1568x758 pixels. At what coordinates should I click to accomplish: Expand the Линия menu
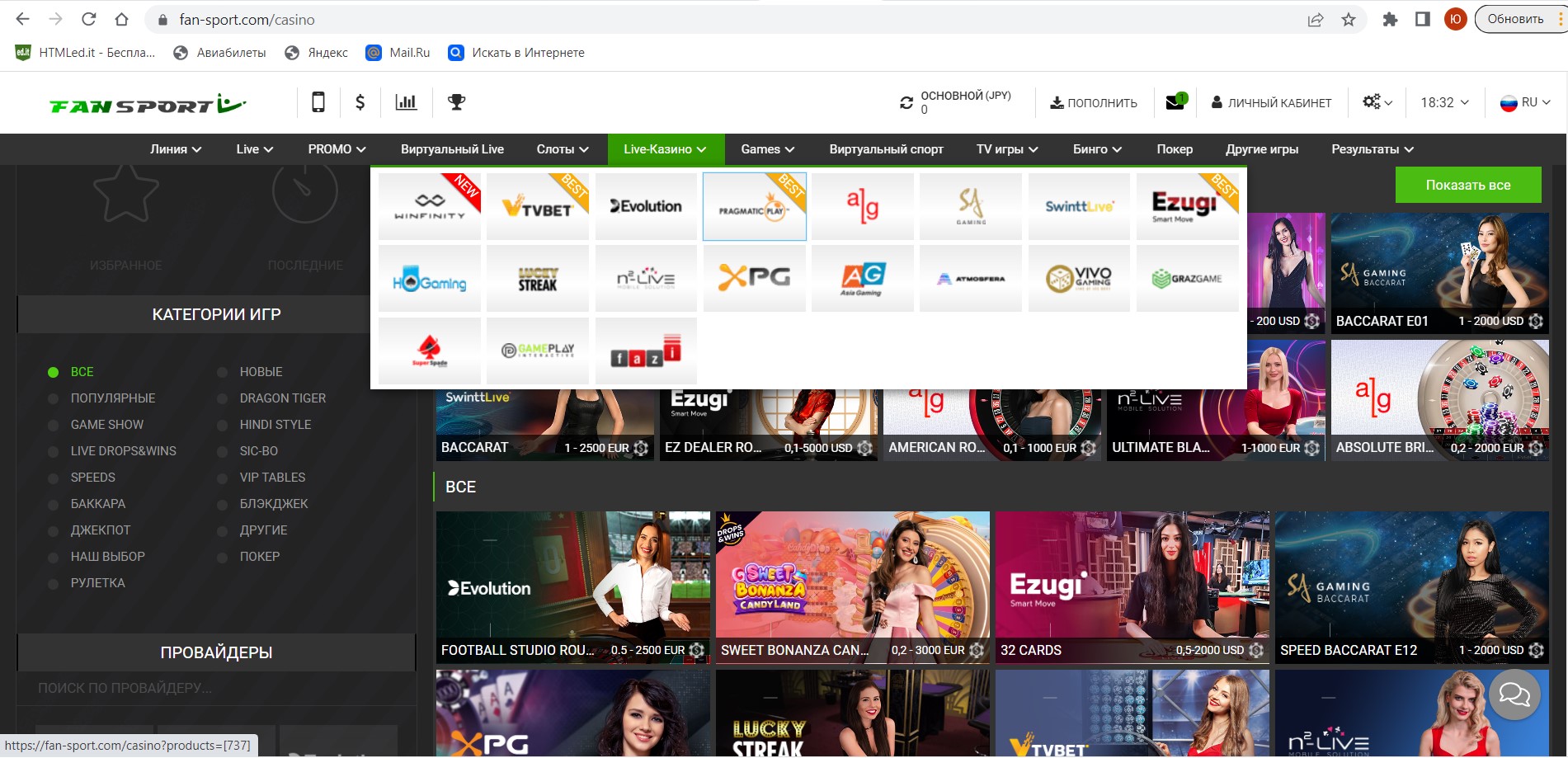(176, 149)
